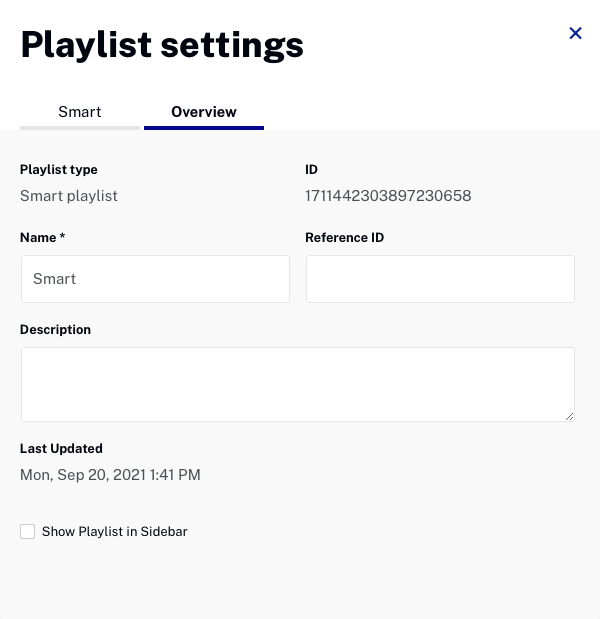Click the Name input field

(x=155, y=279)
